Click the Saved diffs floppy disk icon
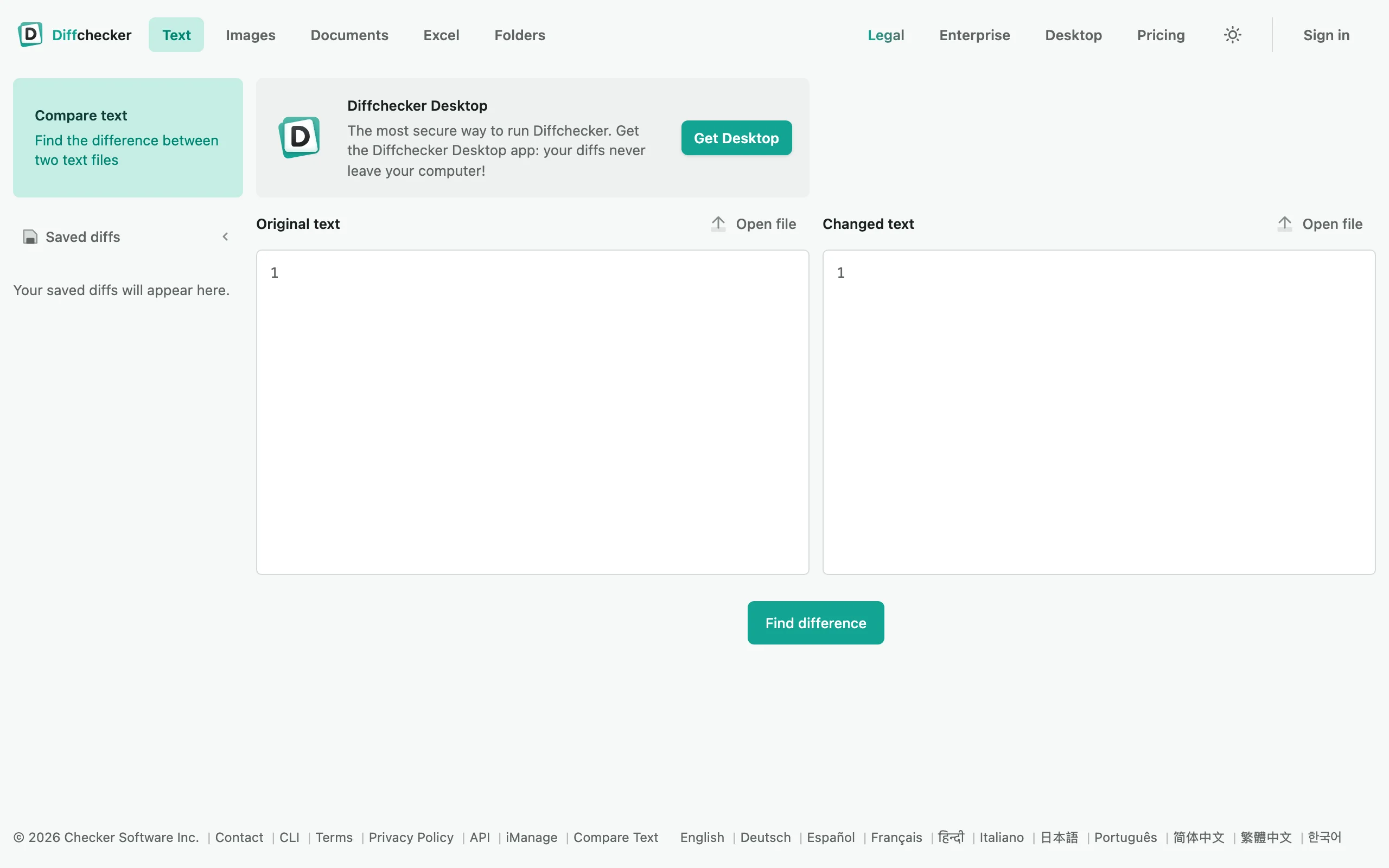 30,237
